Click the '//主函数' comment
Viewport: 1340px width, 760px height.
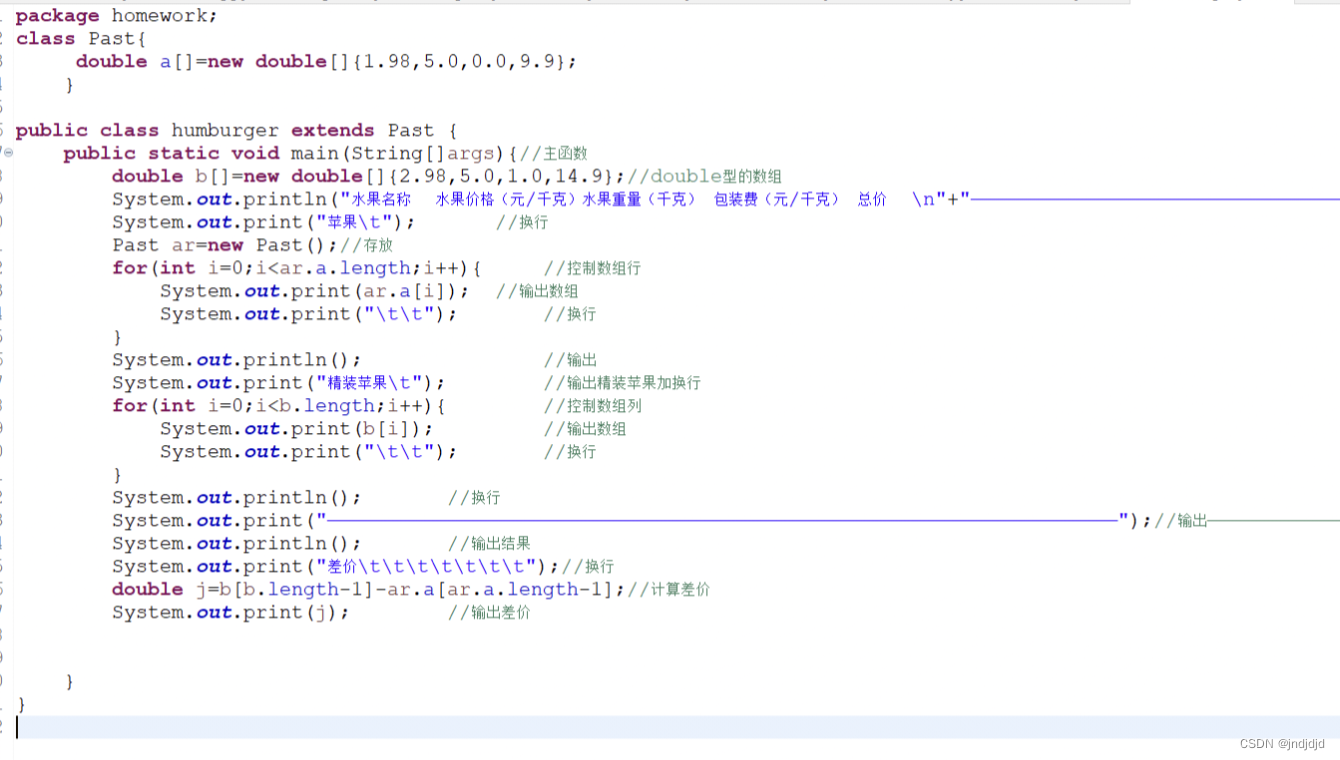pyautogui.click(x=554, y=154)
